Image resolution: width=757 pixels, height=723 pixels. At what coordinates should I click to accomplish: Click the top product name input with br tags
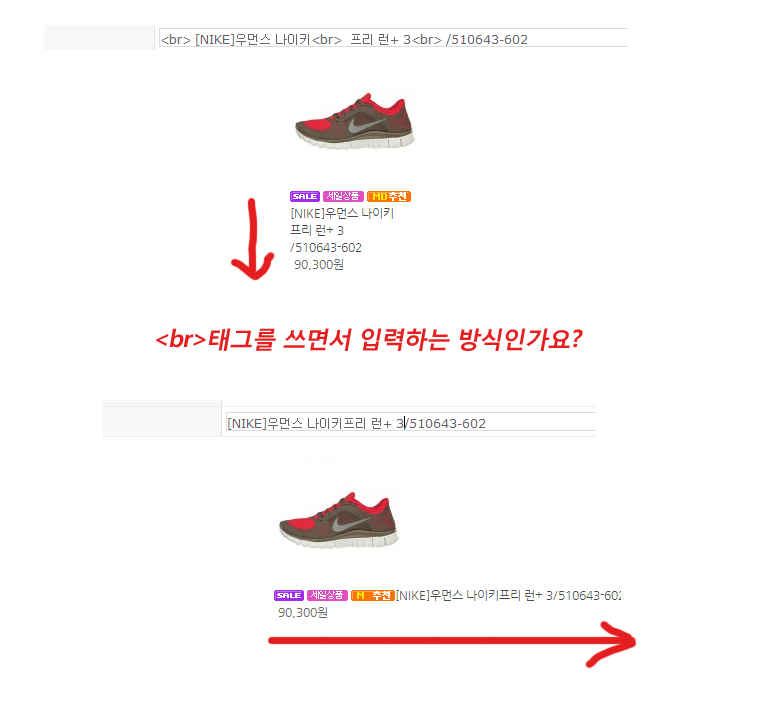[393, 38]
